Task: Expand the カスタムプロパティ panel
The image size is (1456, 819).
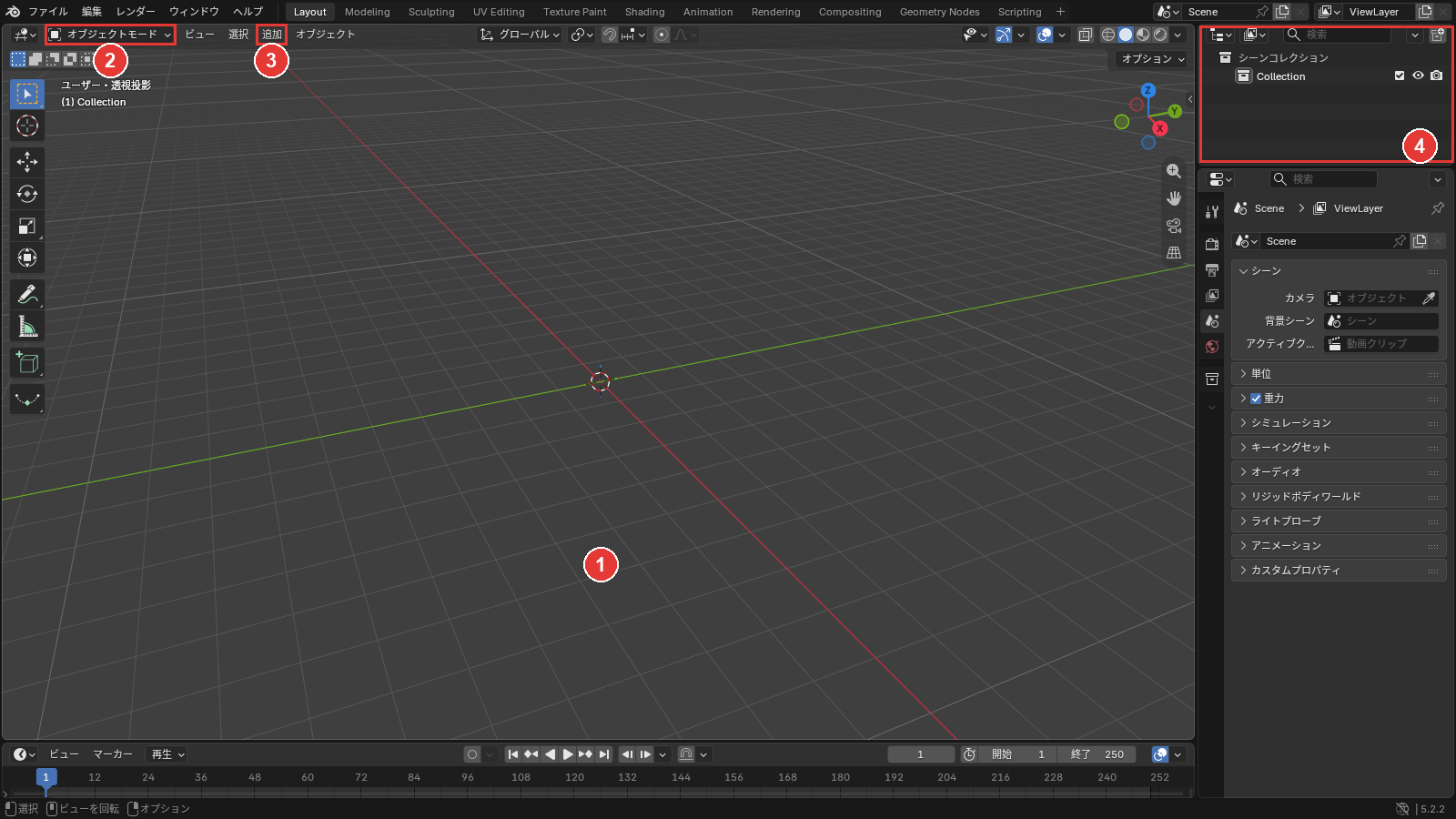Action: pos(1338,571)
